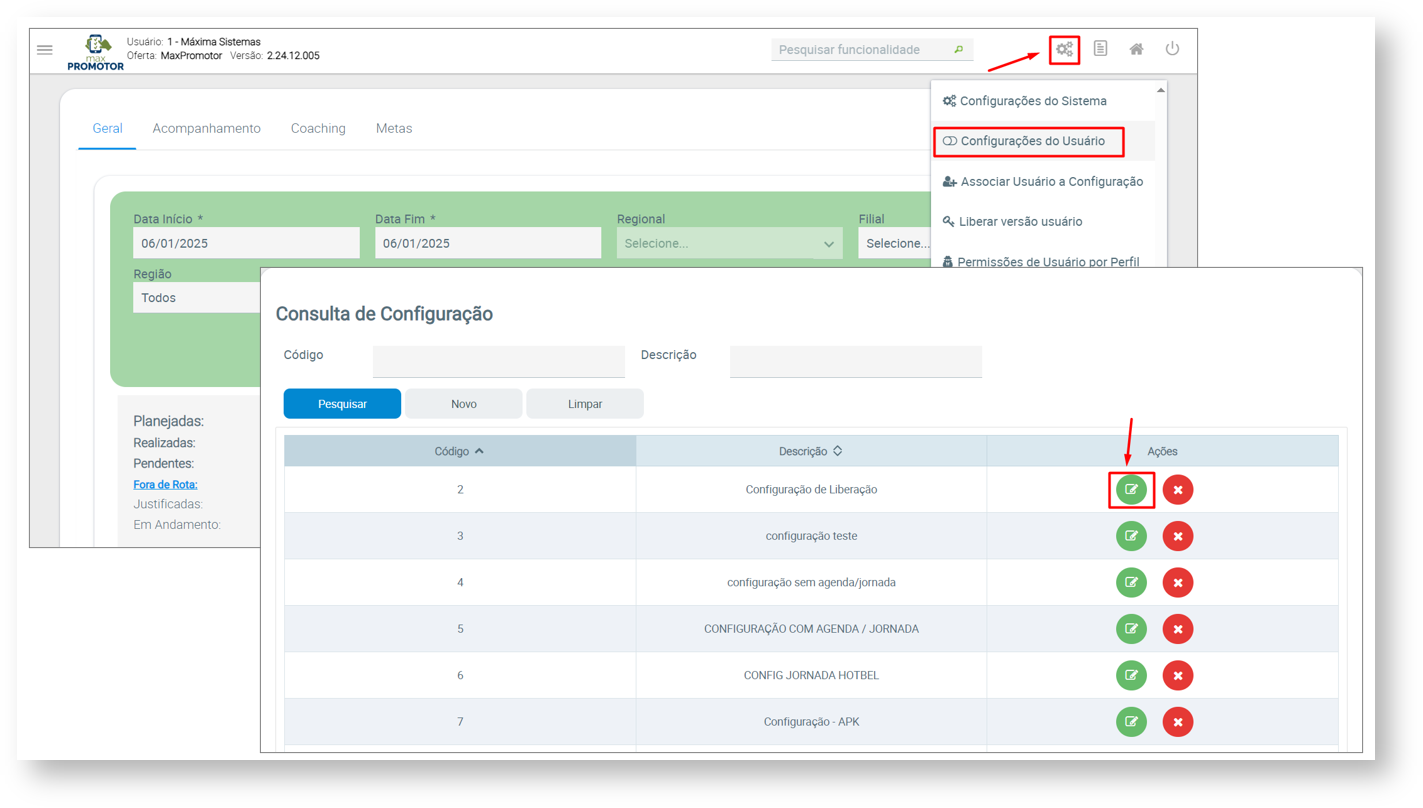Edit CONFIGURAÇÃO COM AGENDA / JORNADA row
Image resolution: width=1423 pixels, height=808 pixels.
1131,629
